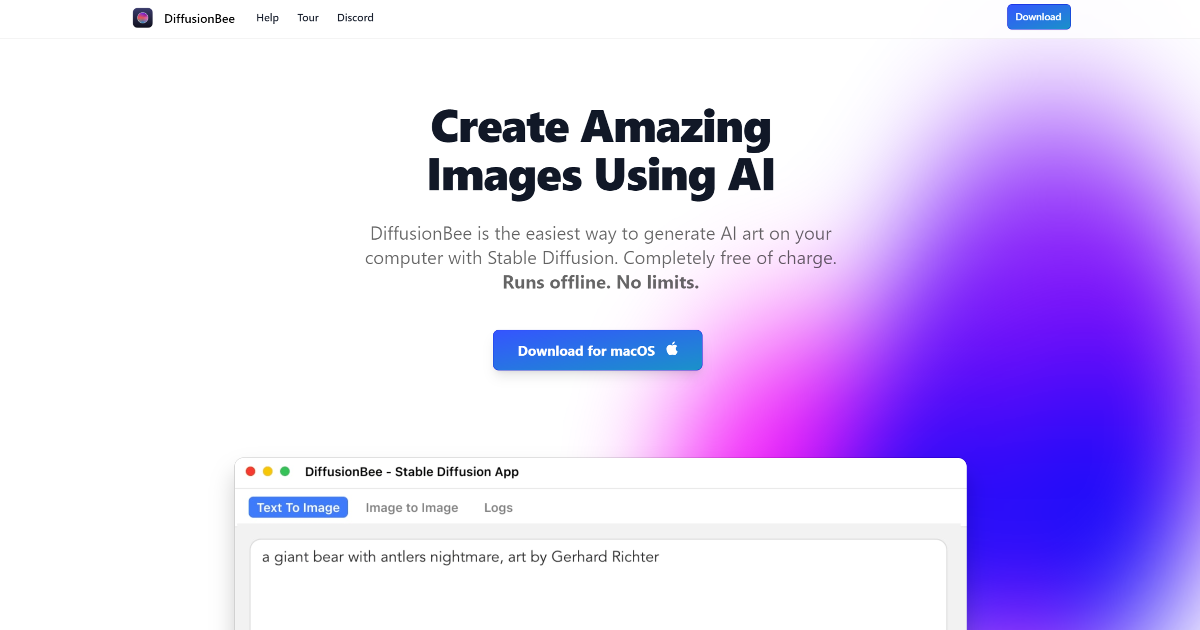This screenshot has width=1200, height=630.
Task: Click the yellow minimize dot in the app preview
Action: pyautogui.click(x=268, y=472)
